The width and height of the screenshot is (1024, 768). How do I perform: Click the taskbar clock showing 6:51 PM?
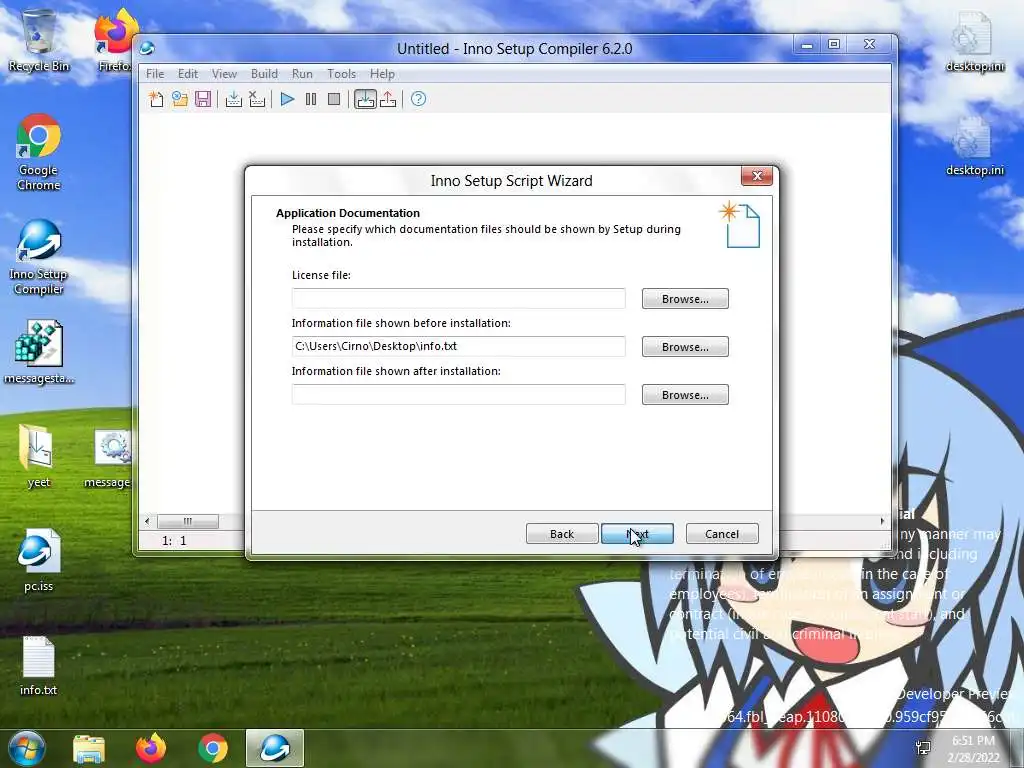(973, 749)
